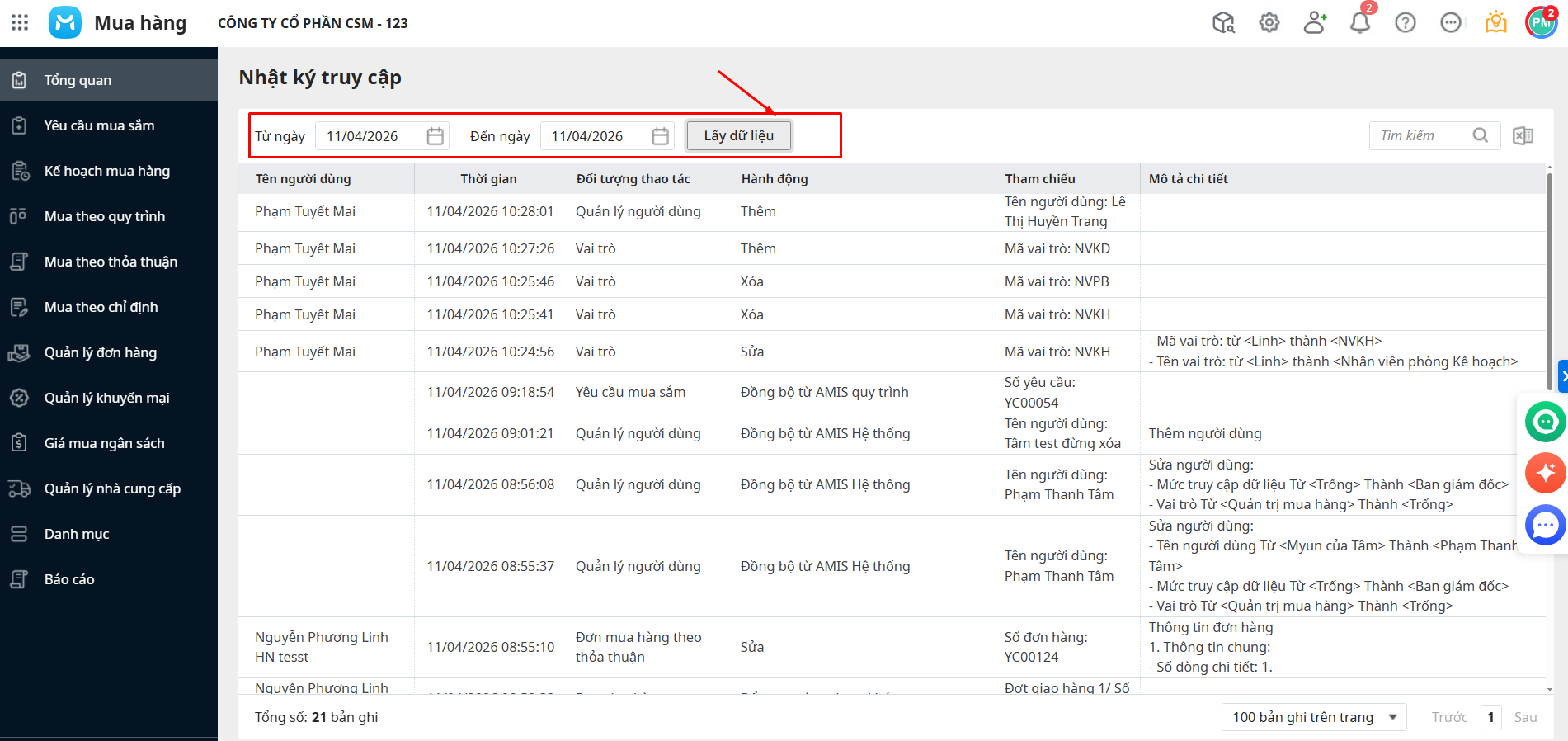The height and width of the screenshot is (741, 1568).
Task: Open the notifications bell
Action: (x=1360, y=22)
